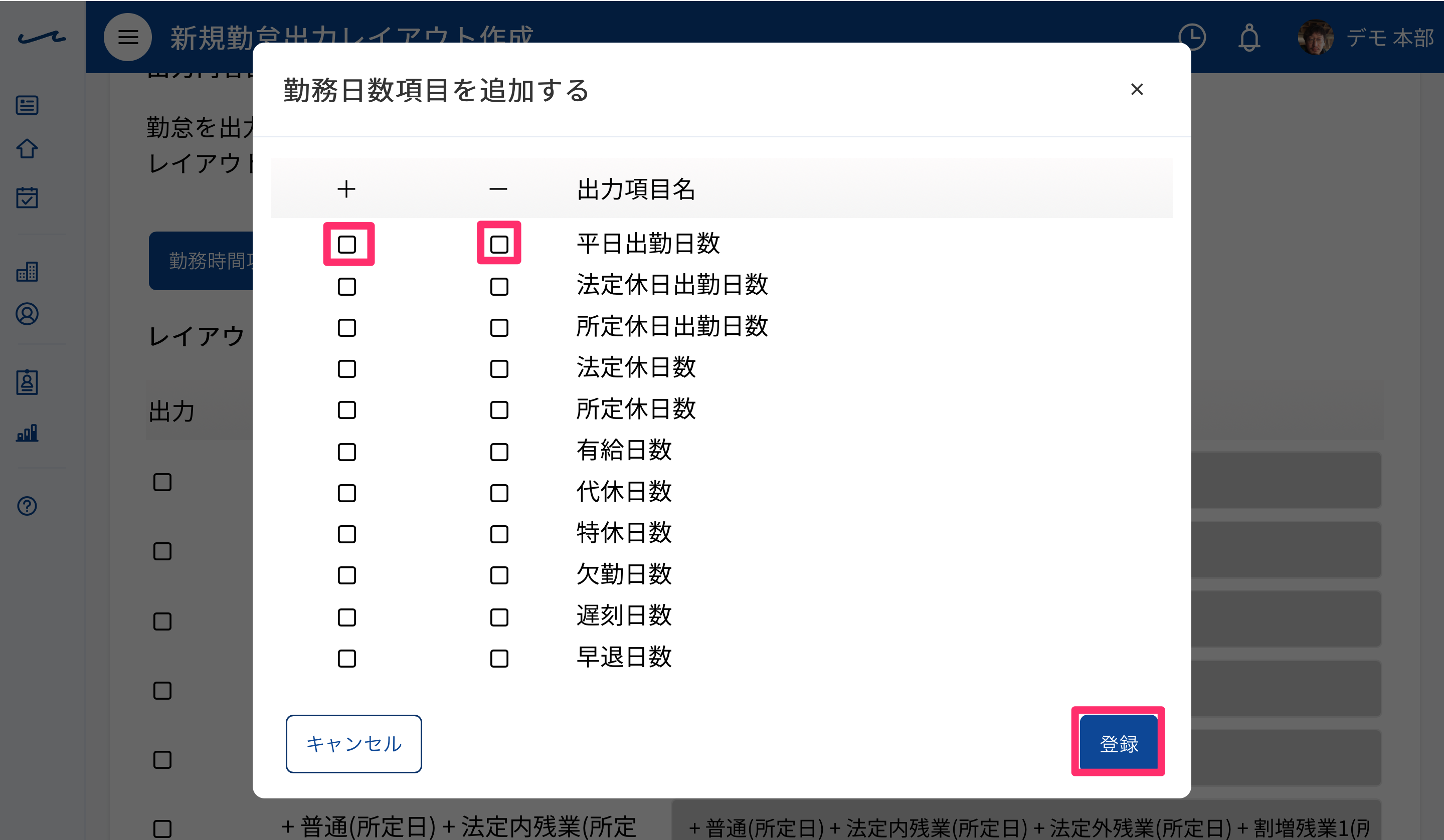
Task: Check plus box for 法定休日数
Action: [346, 369]
